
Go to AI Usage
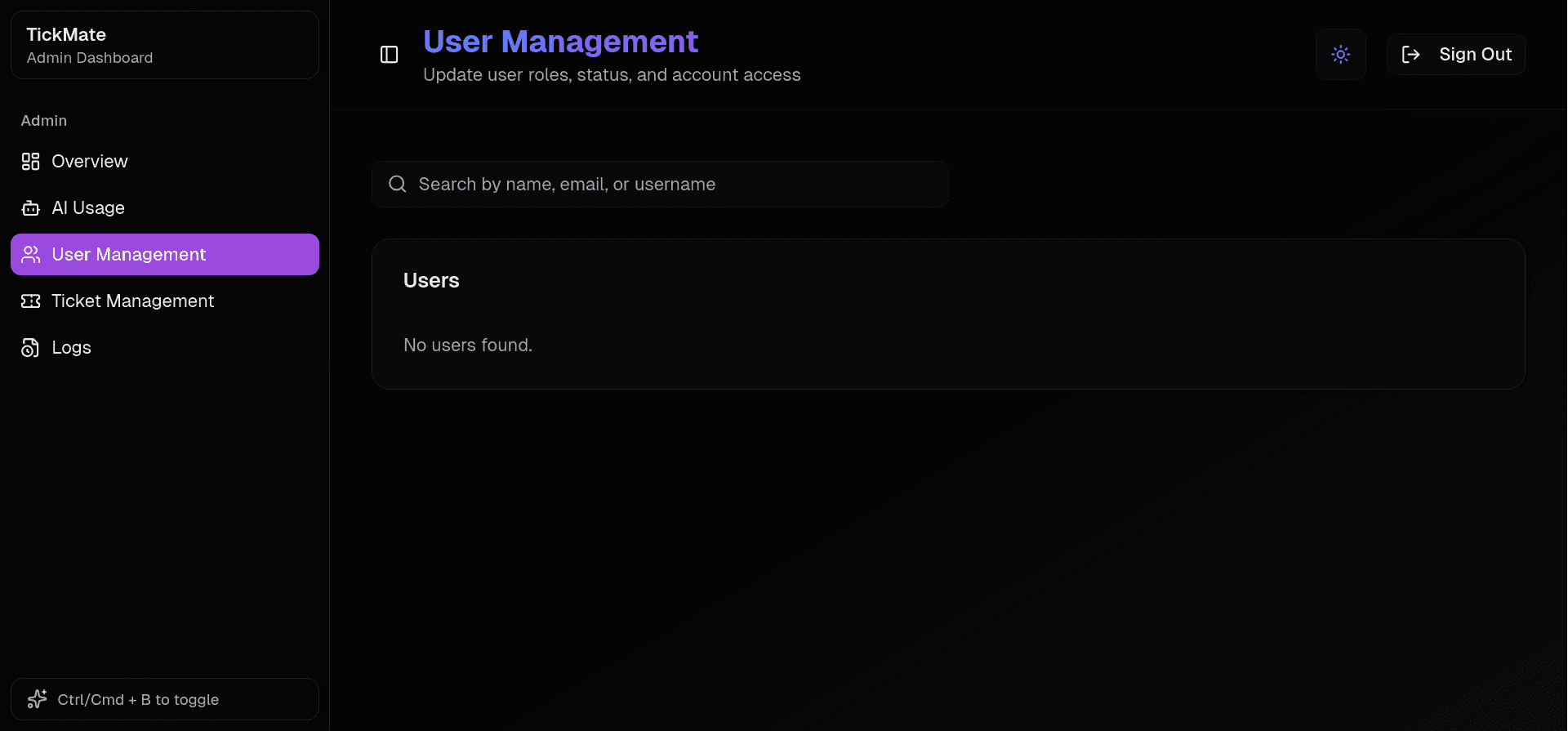(x=165, y=208)
